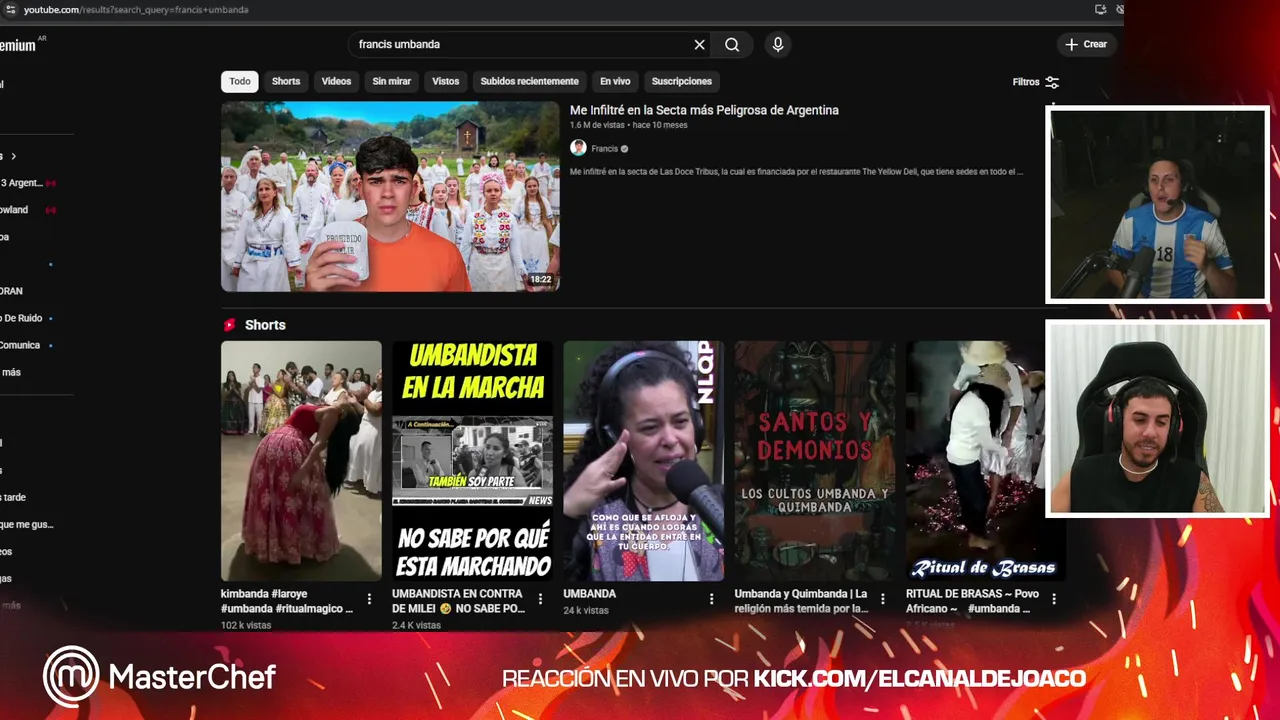Select the Subidos recientemente filter chip
Screen dimensions: 1280x720
[529, 81]
